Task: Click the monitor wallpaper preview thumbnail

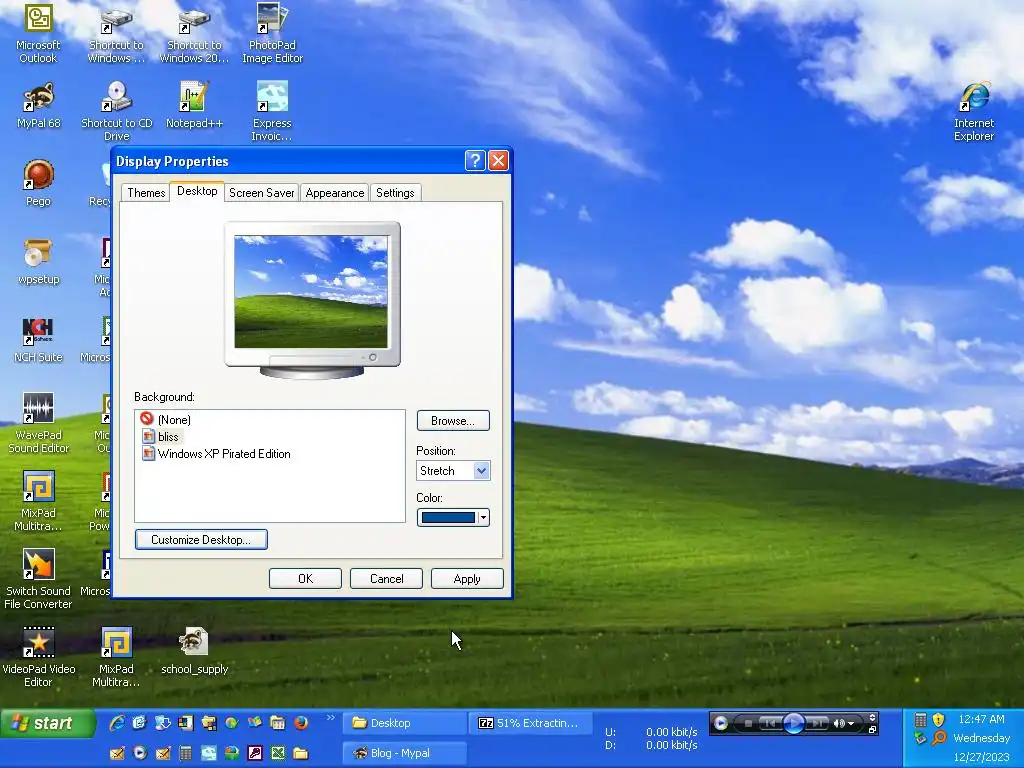Action: coord(311,292)
